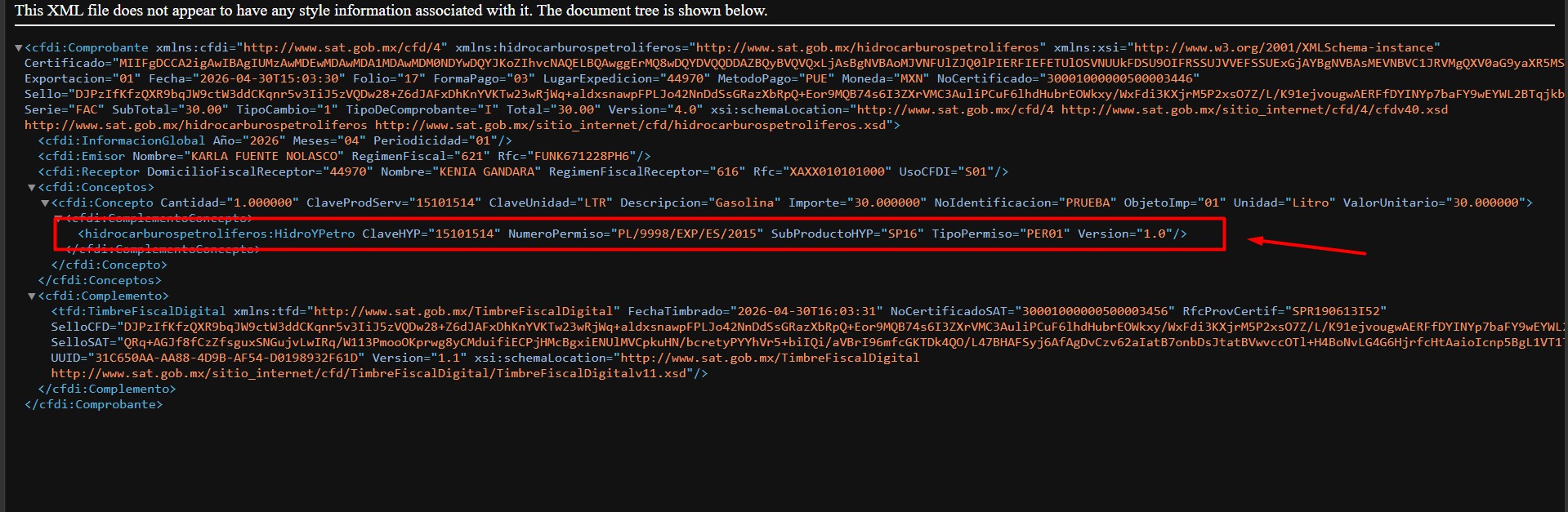
Task: Click the tfd:TimbreFiscalDigital tag name
Action: coord(142,311)
